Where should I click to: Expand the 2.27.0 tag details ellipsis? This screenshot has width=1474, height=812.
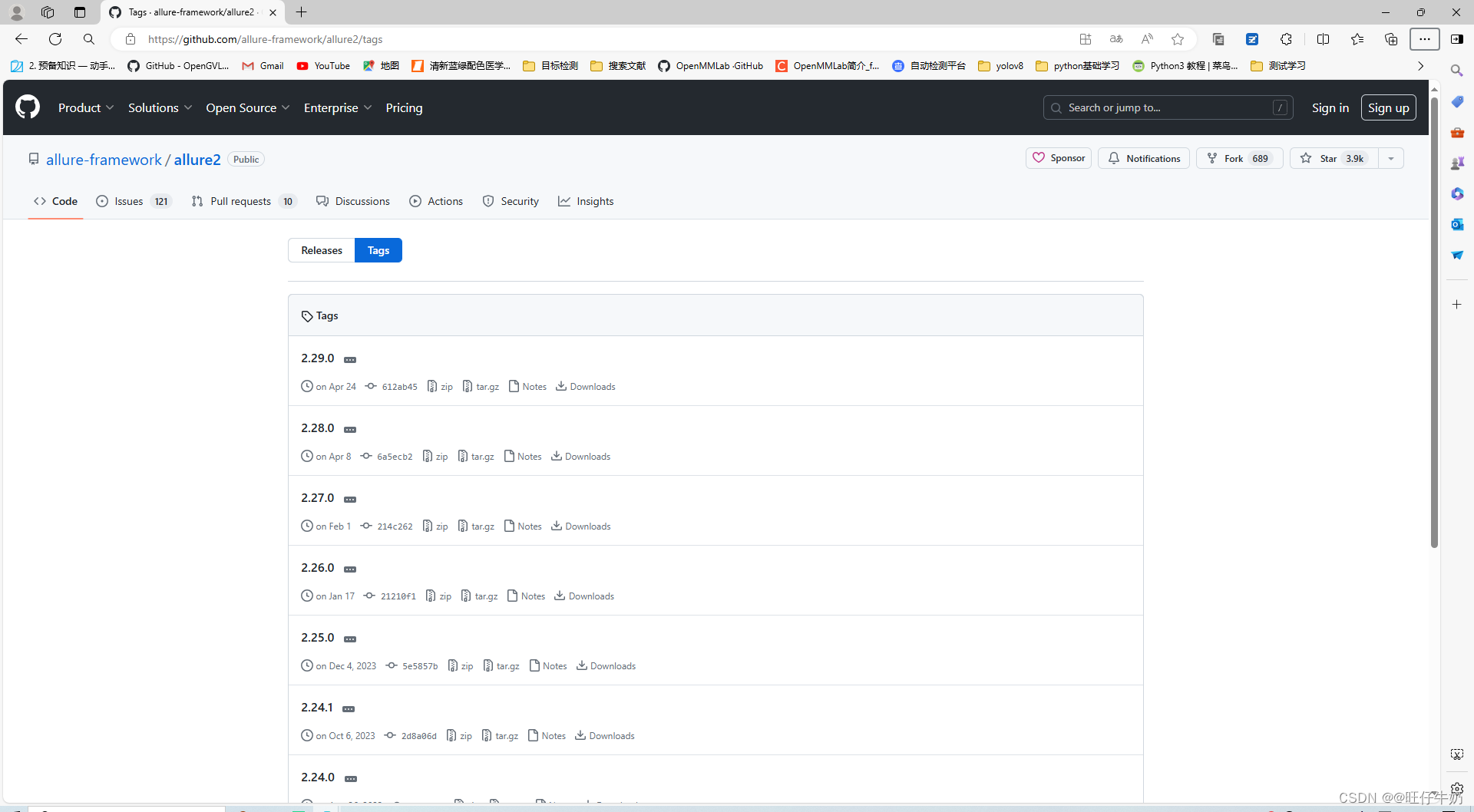pos(350,500)
